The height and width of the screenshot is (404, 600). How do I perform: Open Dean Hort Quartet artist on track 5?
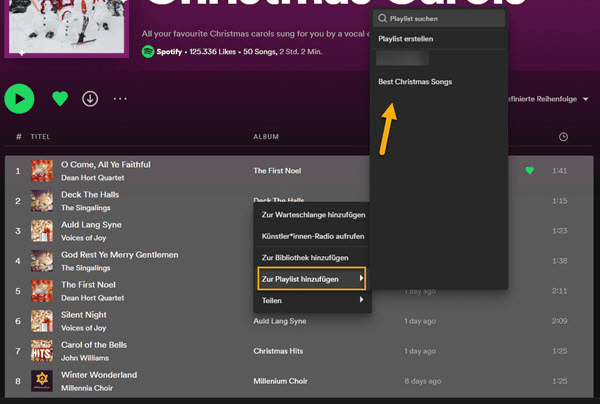(93, 298)
